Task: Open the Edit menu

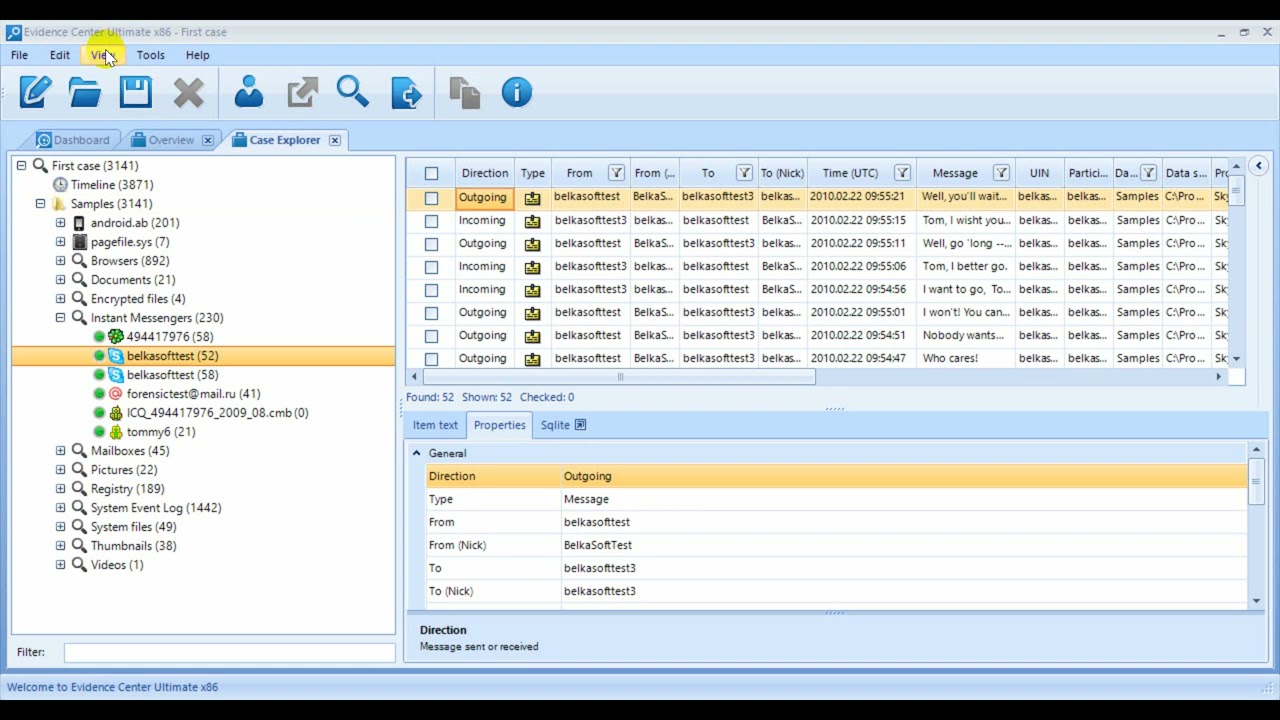Action: point(60,55)
